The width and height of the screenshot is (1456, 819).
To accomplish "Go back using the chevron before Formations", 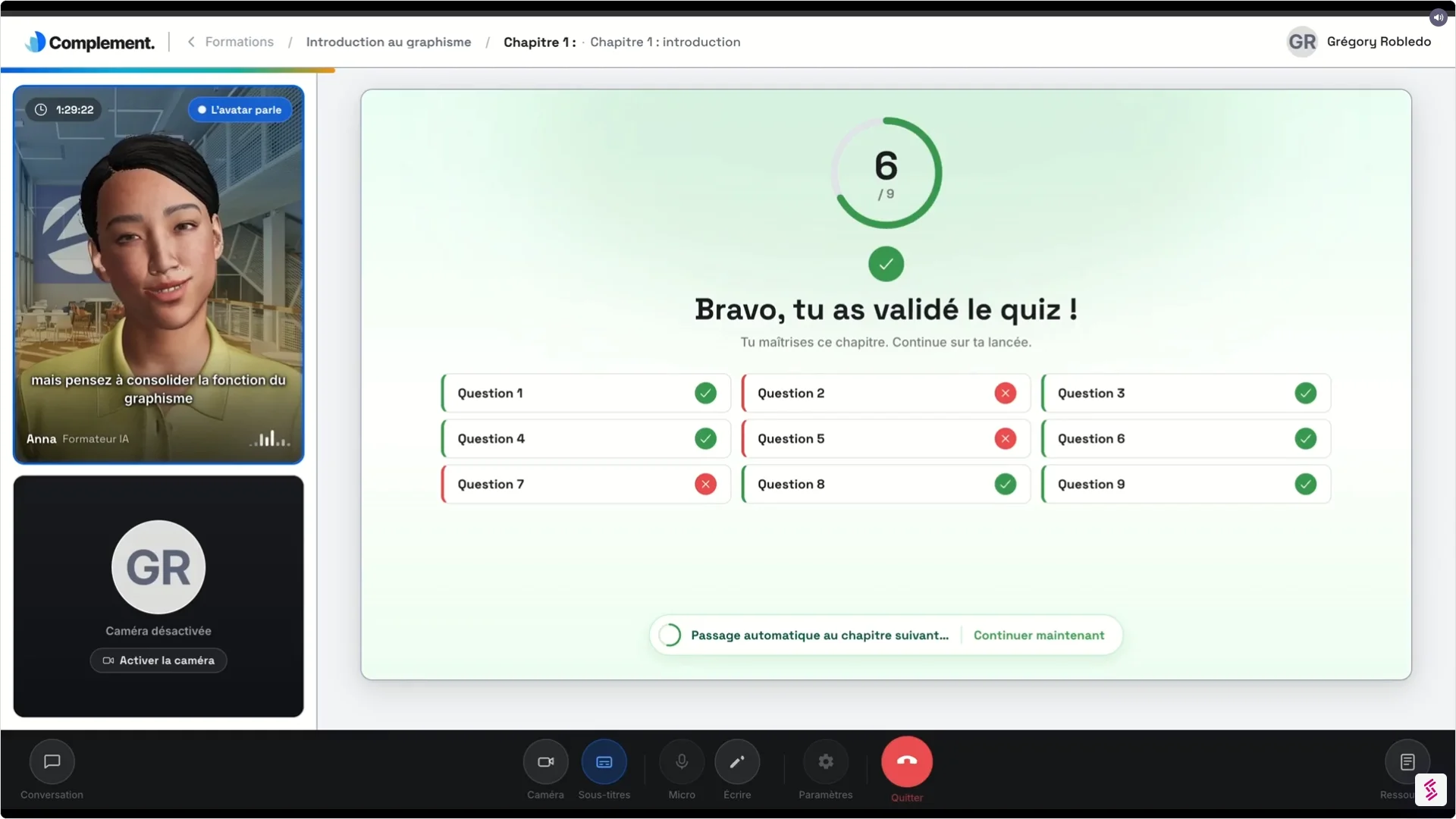I will pos(191,42).
